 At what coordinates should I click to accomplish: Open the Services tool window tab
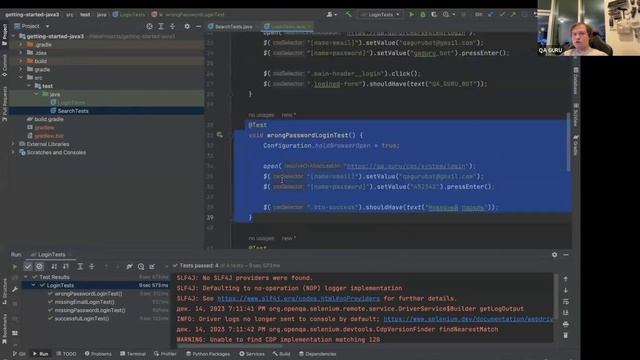coord(252,354)
